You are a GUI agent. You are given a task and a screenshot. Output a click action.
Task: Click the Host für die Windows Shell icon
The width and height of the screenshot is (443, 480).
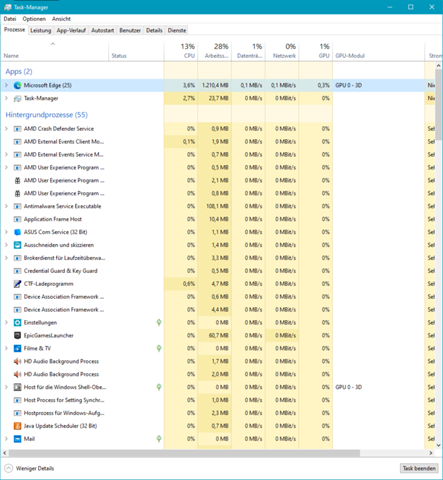click(17, 387)
